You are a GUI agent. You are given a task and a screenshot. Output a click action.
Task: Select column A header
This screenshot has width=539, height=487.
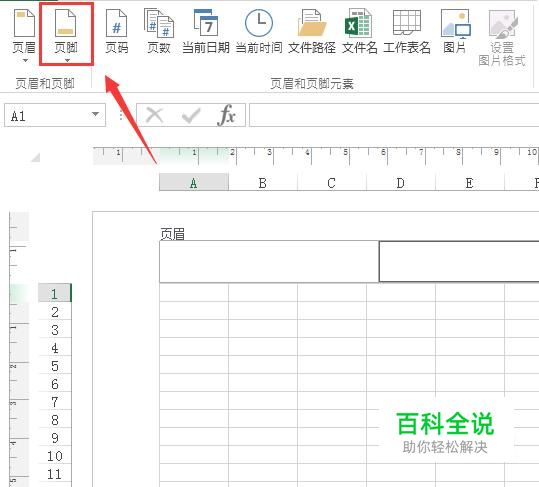click(194, 182)
